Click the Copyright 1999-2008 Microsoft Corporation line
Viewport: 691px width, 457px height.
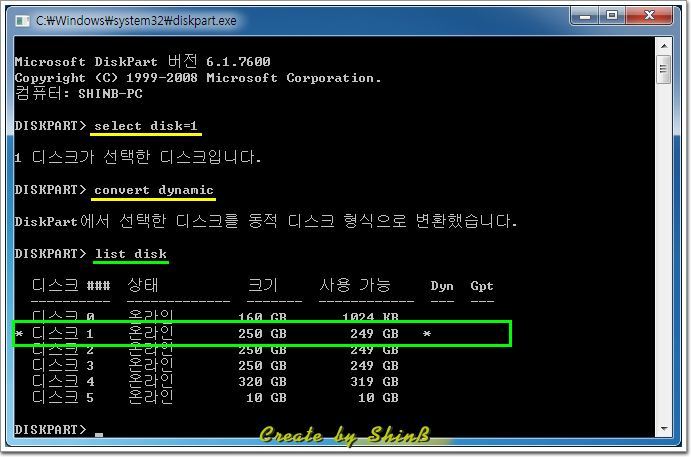coord(197,78)
